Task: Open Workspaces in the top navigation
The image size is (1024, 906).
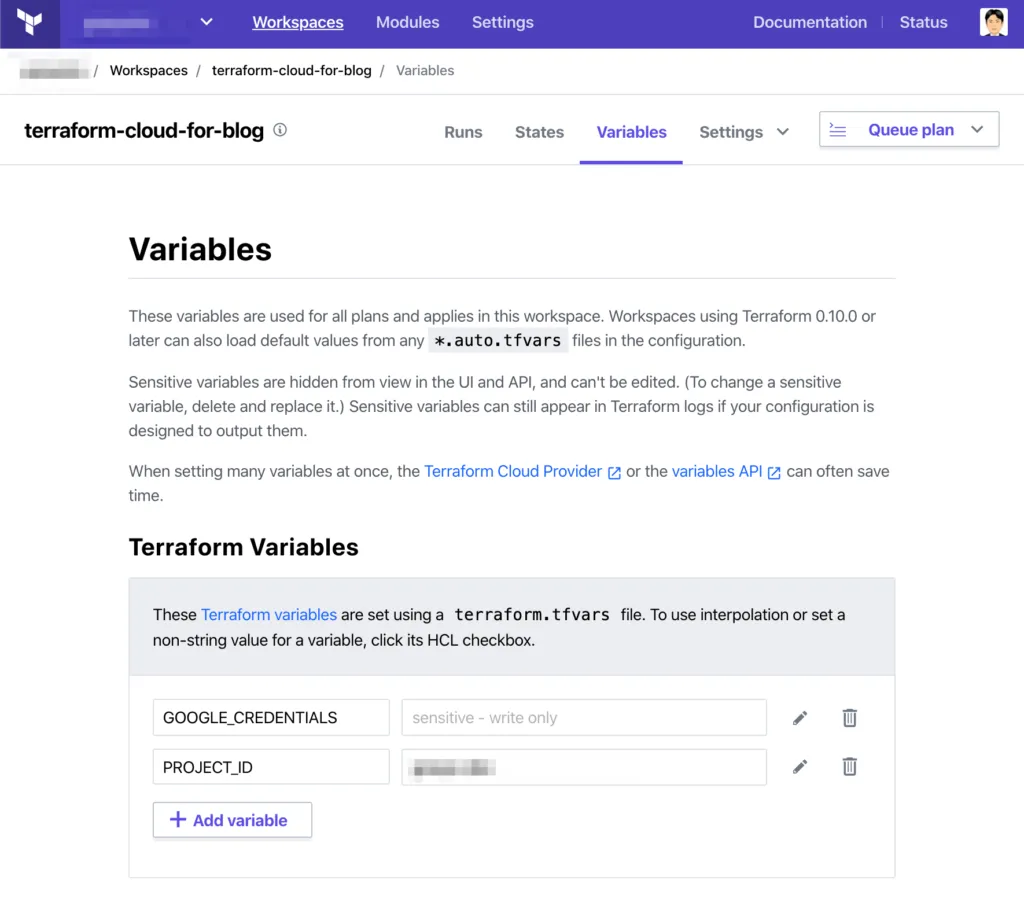Action: coord(298,22)
